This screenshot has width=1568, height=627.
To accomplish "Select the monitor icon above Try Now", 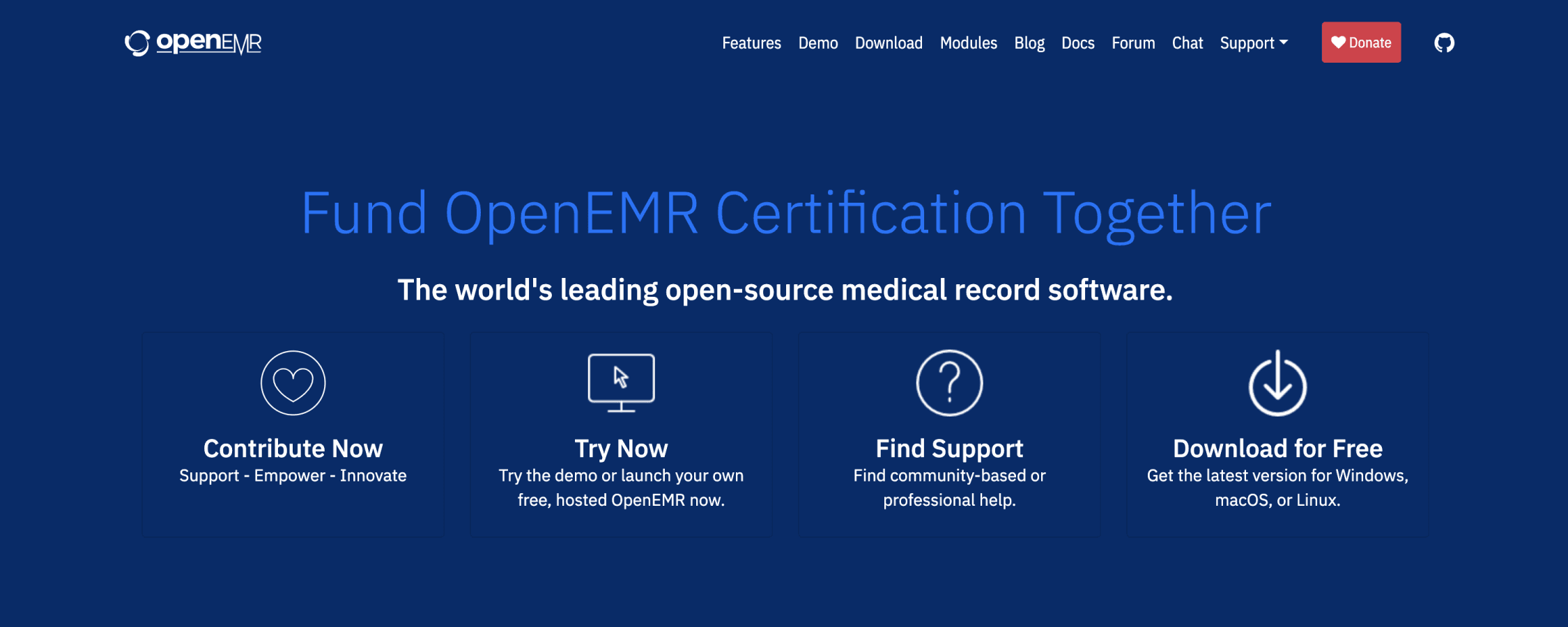I will click(x=621, y=382).
